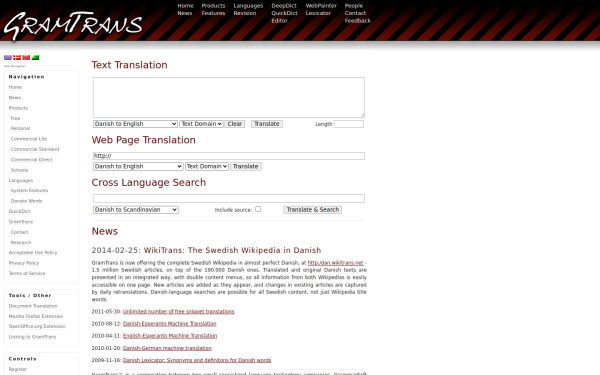The height and width of the screenshot is (375, 600).
Task: Click the Translate & Search button
Action: [313, 210]
